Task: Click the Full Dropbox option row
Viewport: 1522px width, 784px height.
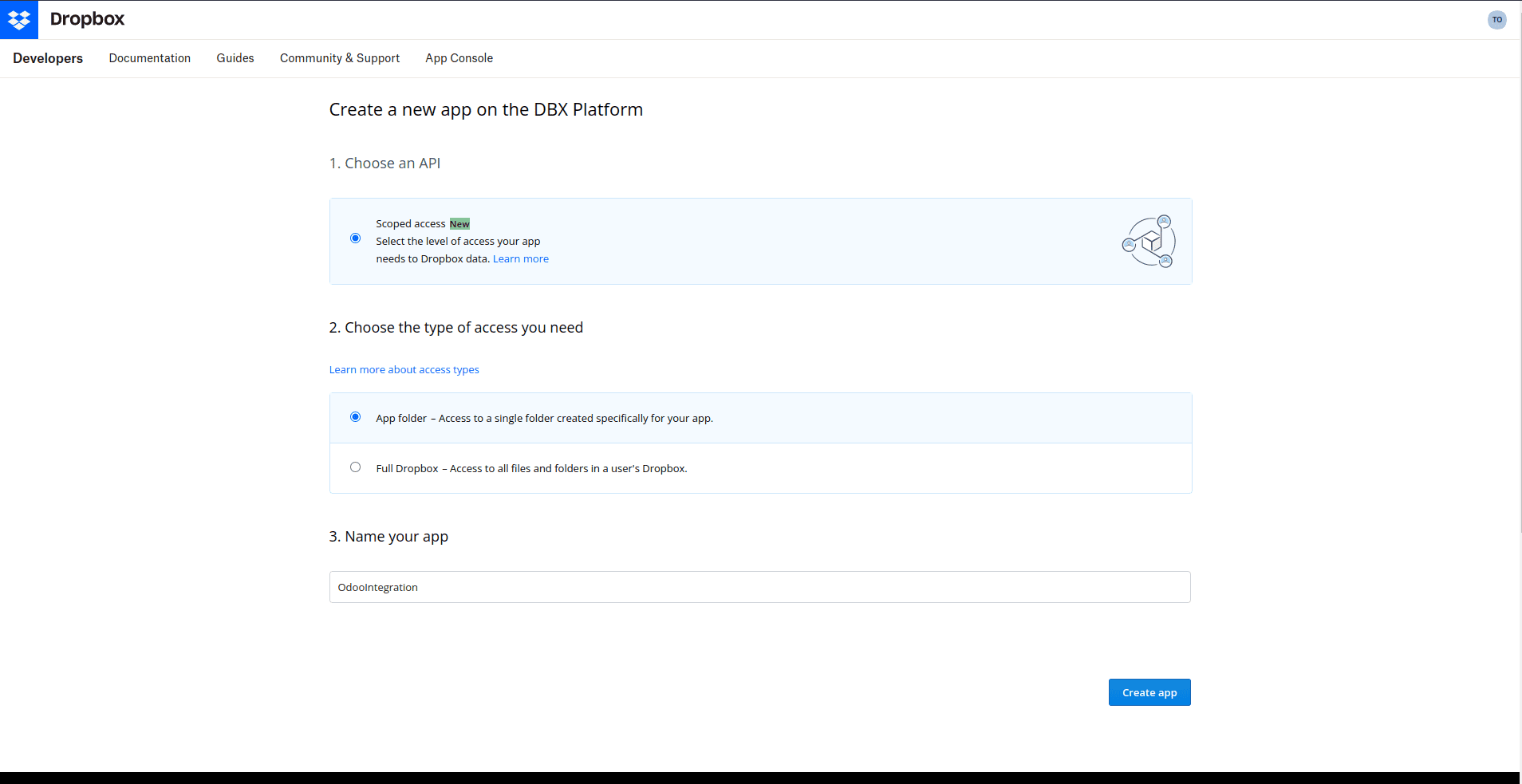Action: 759,468
